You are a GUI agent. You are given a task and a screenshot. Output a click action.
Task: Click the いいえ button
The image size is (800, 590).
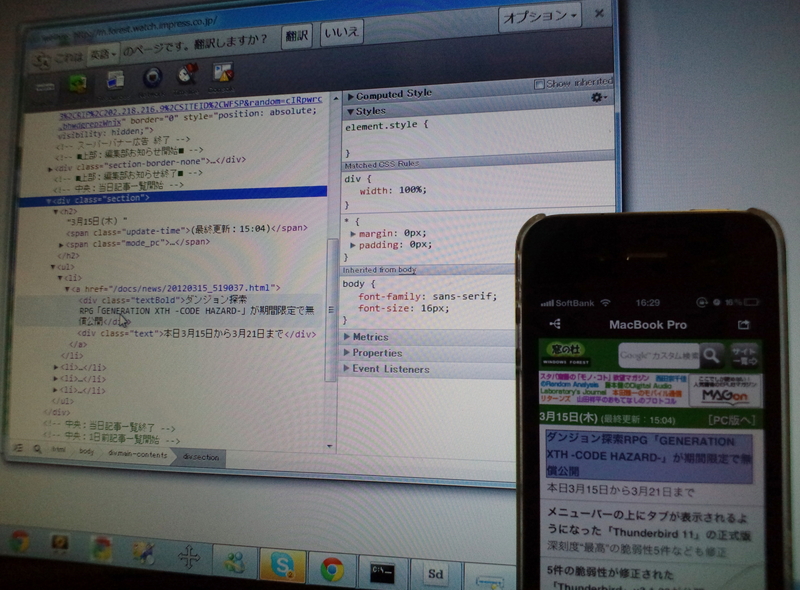(342, 33)
